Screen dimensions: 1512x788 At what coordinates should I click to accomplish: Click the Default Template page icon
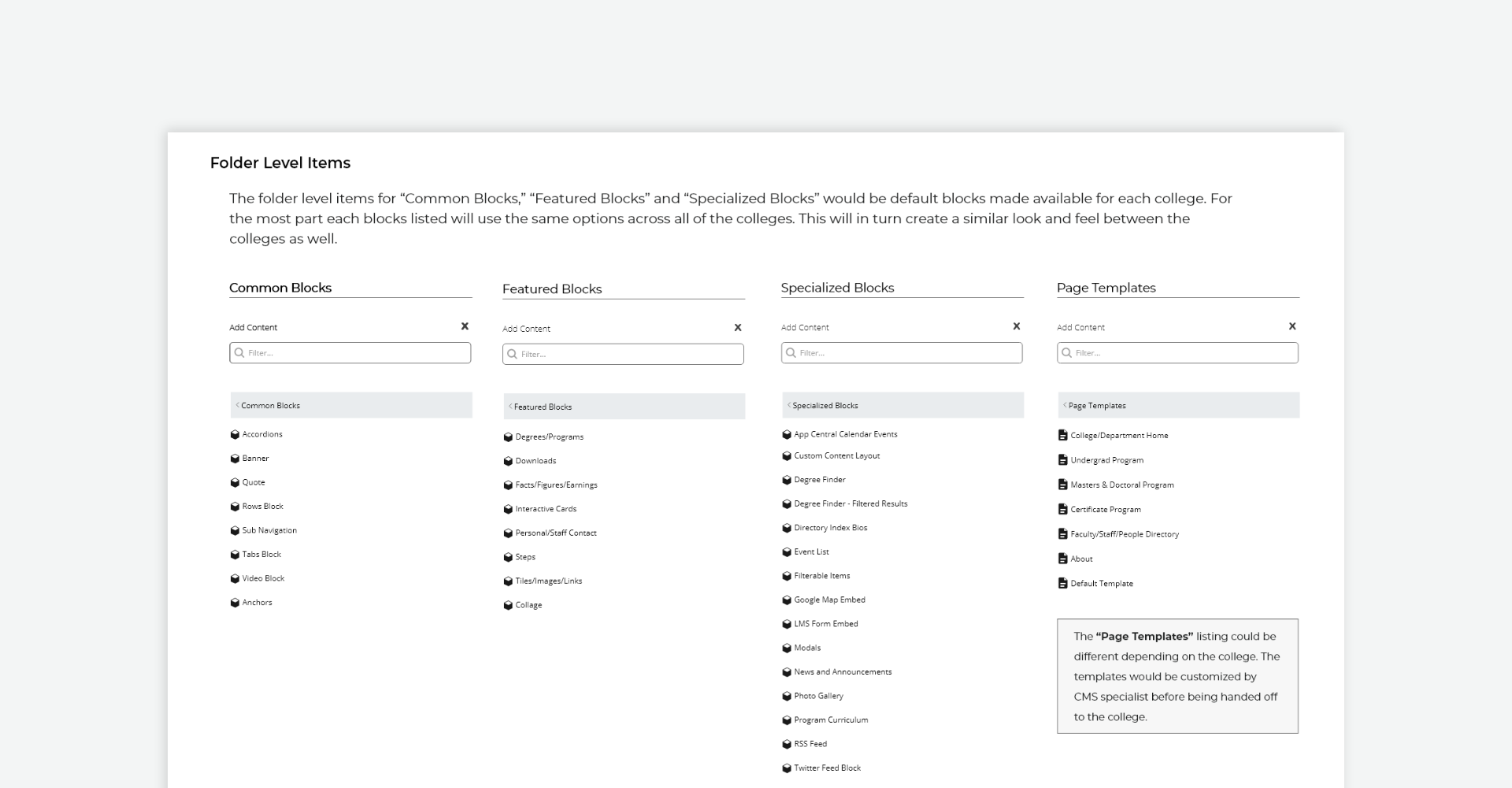[1062, 584]
